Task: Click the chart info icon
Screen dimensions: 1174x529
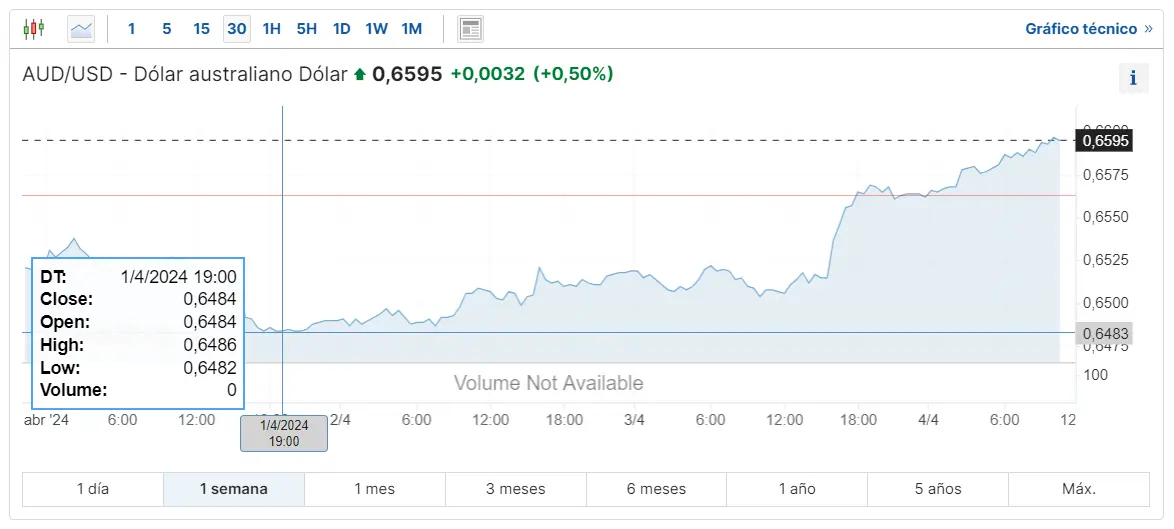Action: point(1133,78)
